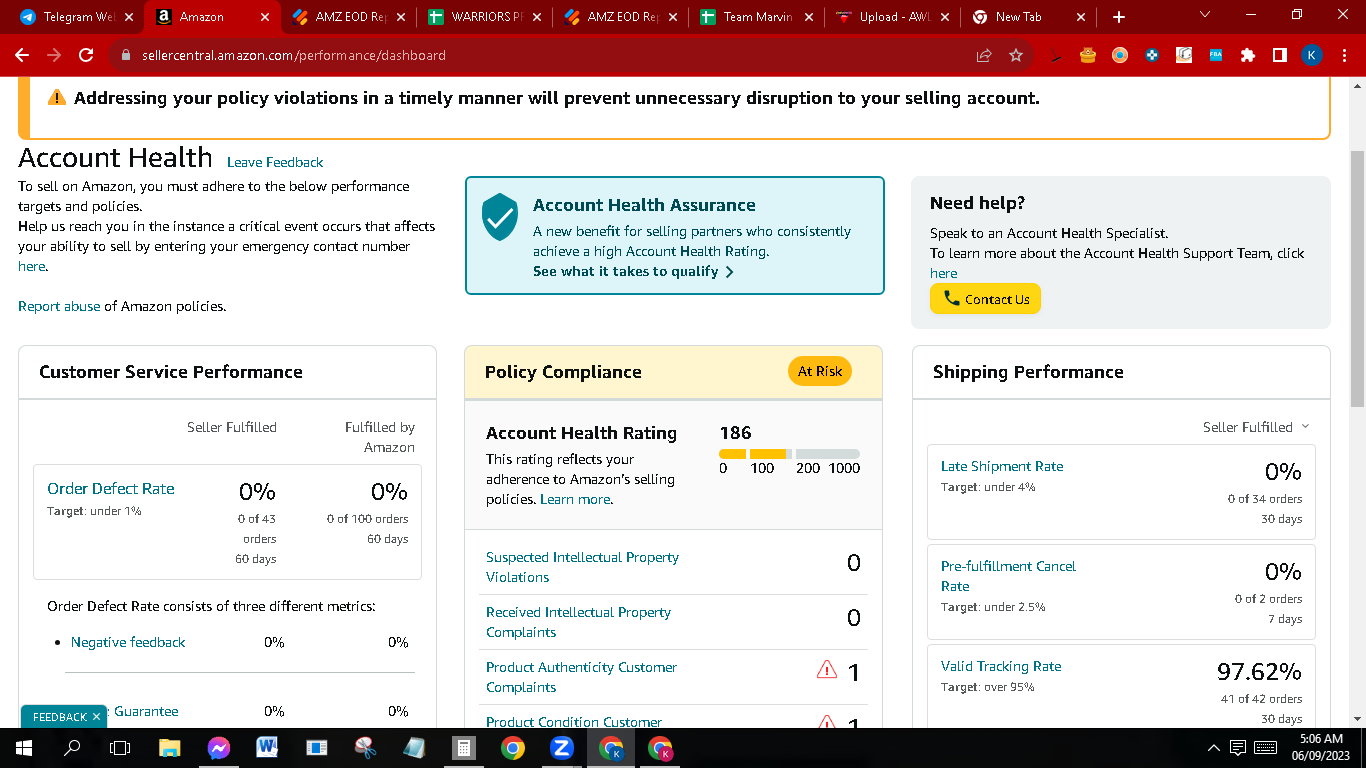The width and height of the screenshot is (1366, 768).
Task: Click the Report abuse link
Action: point(59,306)
